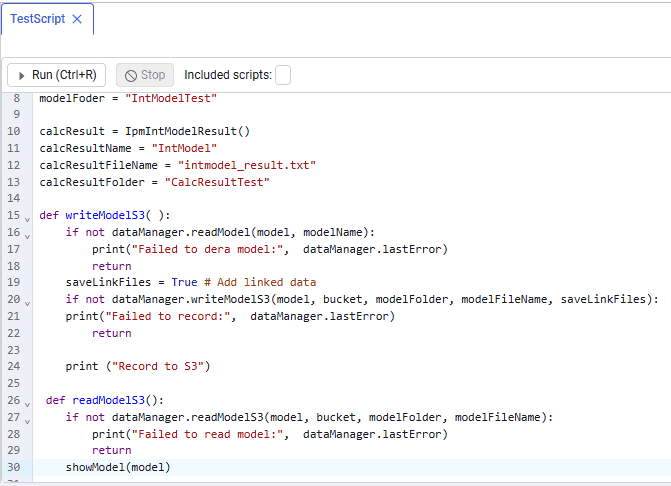The image size is (671, 486).
Task: Click the return statement on line 22
Action: click(112, 333)
